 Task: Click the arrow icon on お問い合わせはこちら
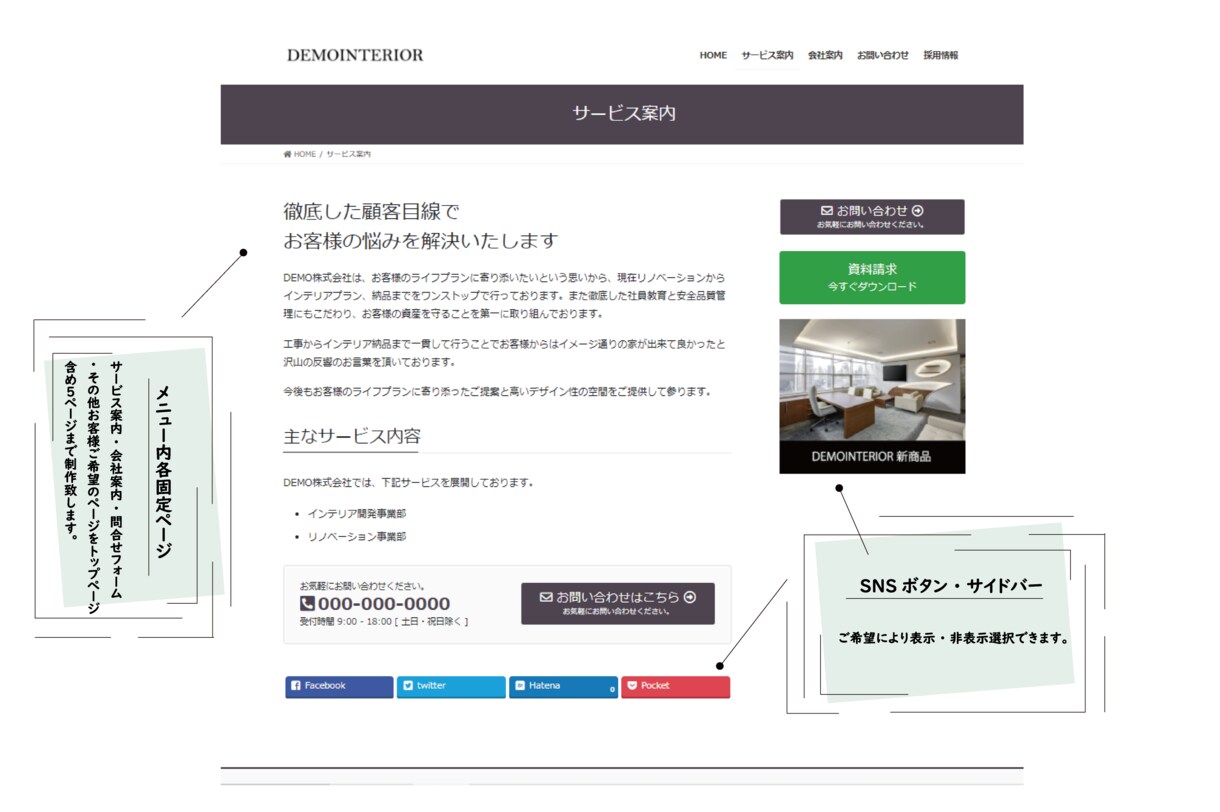[x=689, y=597]
